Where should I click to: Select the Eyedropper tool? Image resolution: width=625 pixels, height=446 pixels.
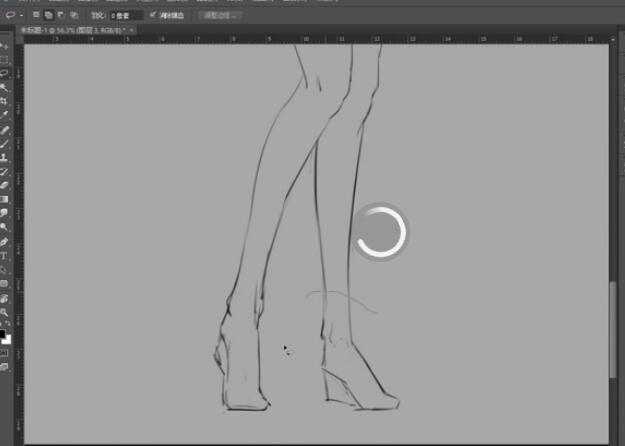[4, 114]
